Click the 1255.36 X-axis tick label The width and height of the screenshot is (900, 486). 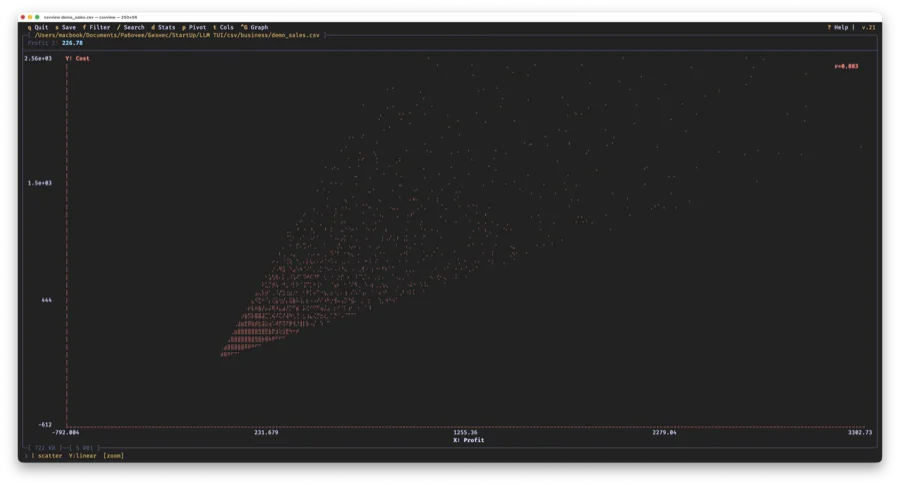click(x=465, y=432)
